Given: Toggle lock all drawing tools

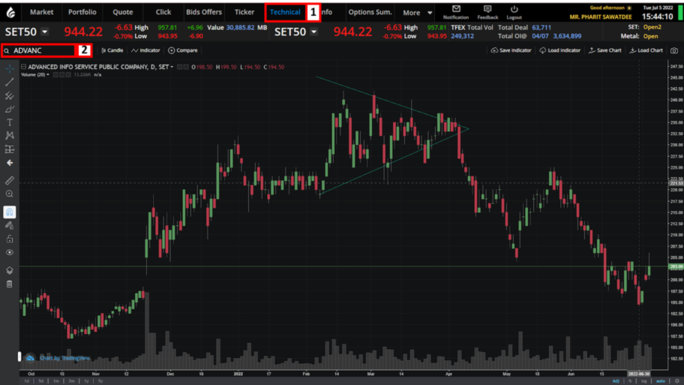Looking at the screenshot, I should (10, 239).
